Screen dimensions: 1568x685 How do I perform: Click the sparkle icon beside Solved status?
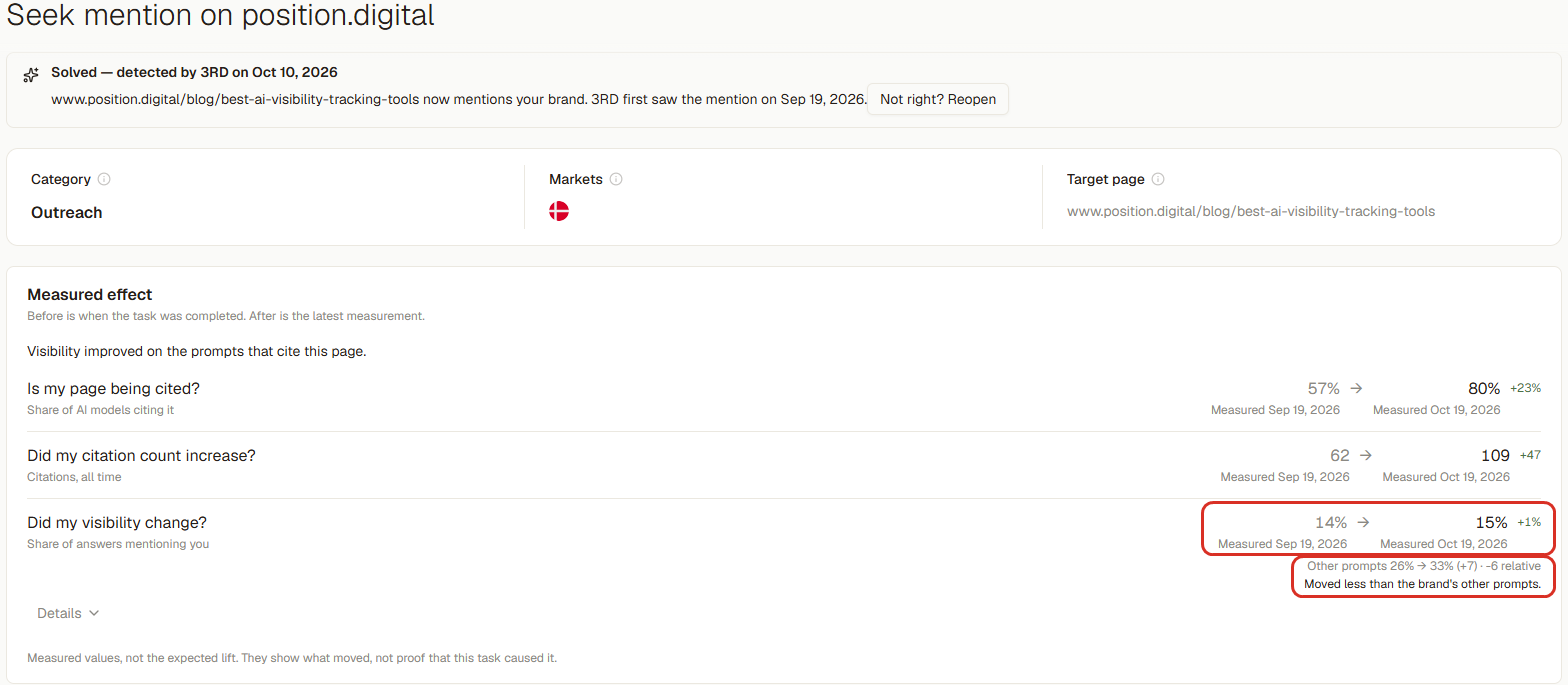[31, 74]
